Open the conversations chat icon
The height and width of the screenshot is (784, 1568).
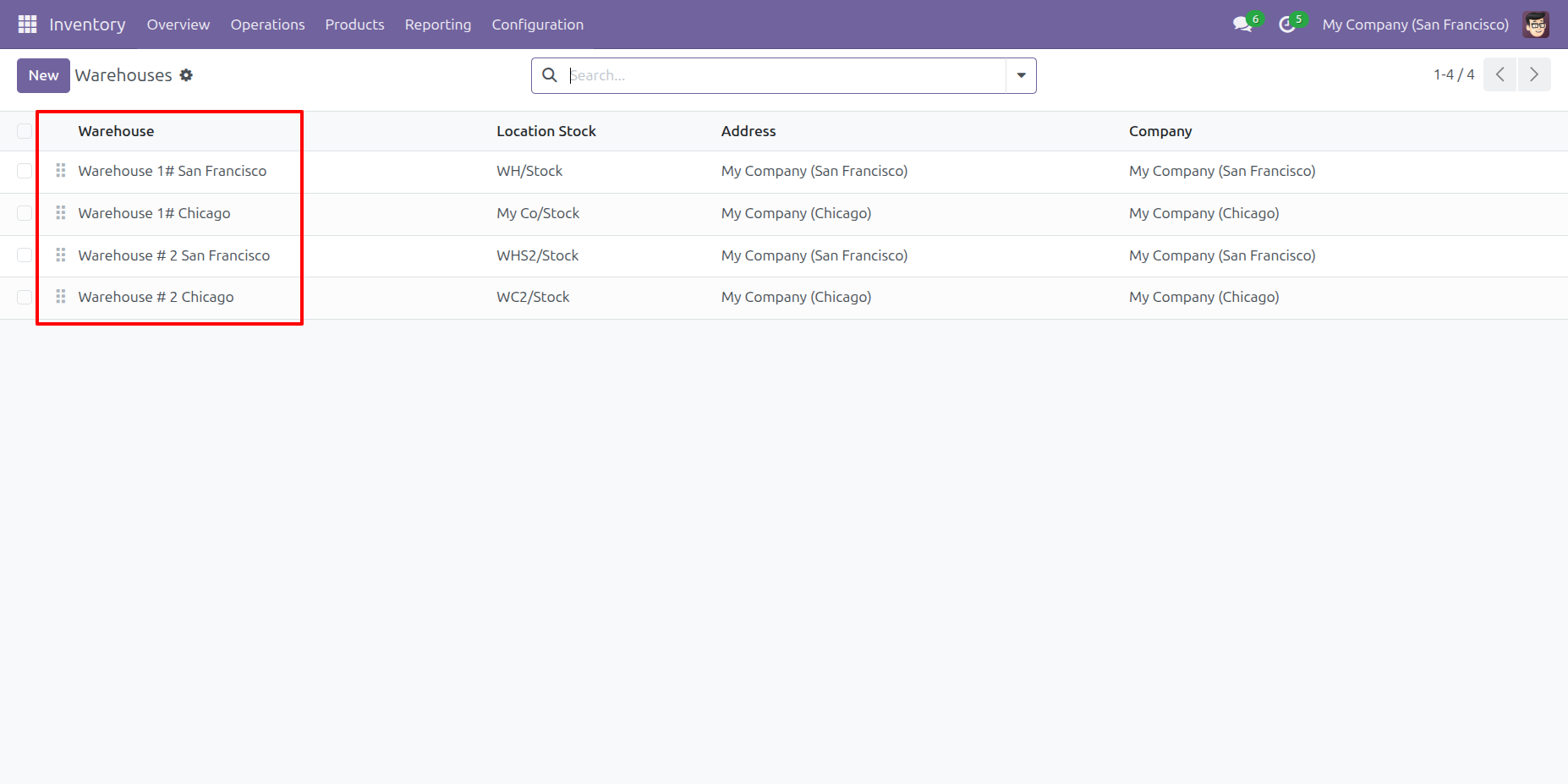click(x=1242, y=25)
